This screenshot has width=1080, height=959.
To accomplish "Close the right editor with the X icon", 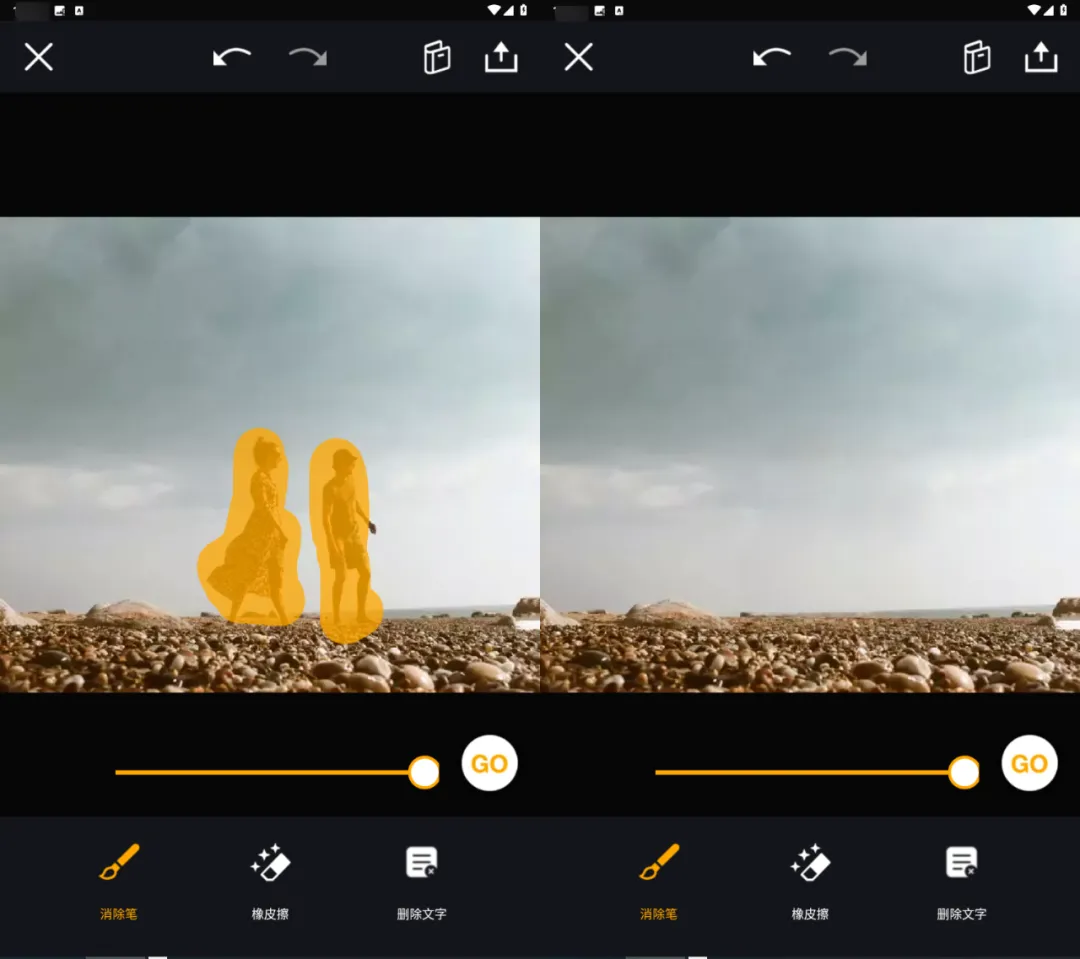I will 579,57.
